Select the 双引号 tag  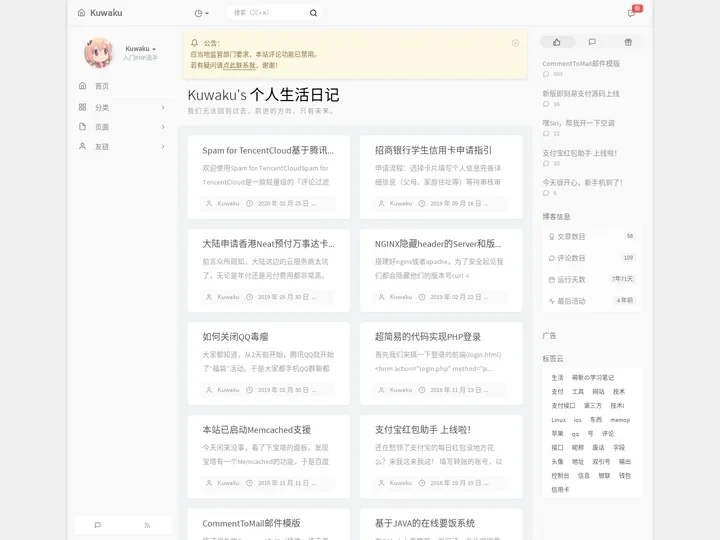click(x=601, y=461)
